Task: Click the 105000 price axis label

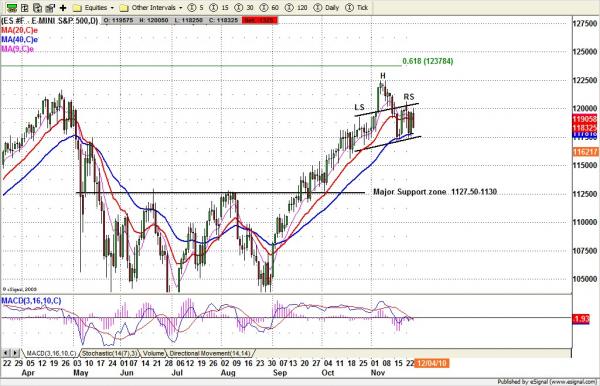Action: pyautogui.click(x=585, y=279)
